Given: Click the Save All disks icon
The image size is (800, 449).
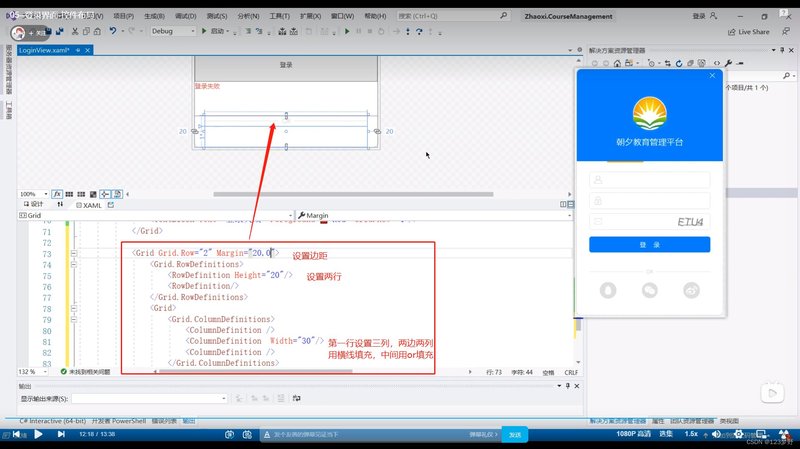Looking at the screenshot, I should pos(60,32).
